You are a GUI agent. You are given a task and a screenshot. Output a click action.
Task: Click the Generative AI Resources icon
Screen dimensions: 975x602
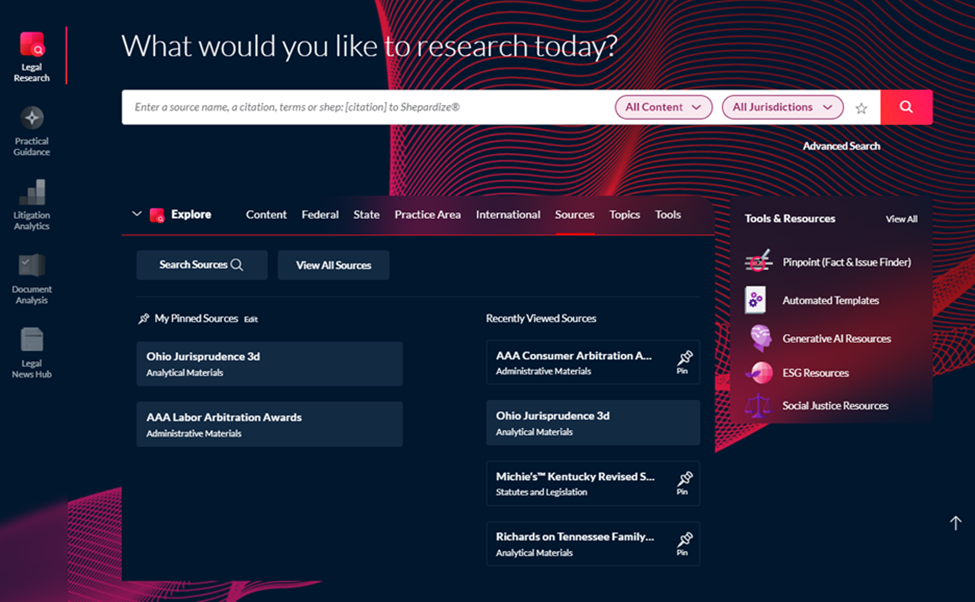[760, 338]
